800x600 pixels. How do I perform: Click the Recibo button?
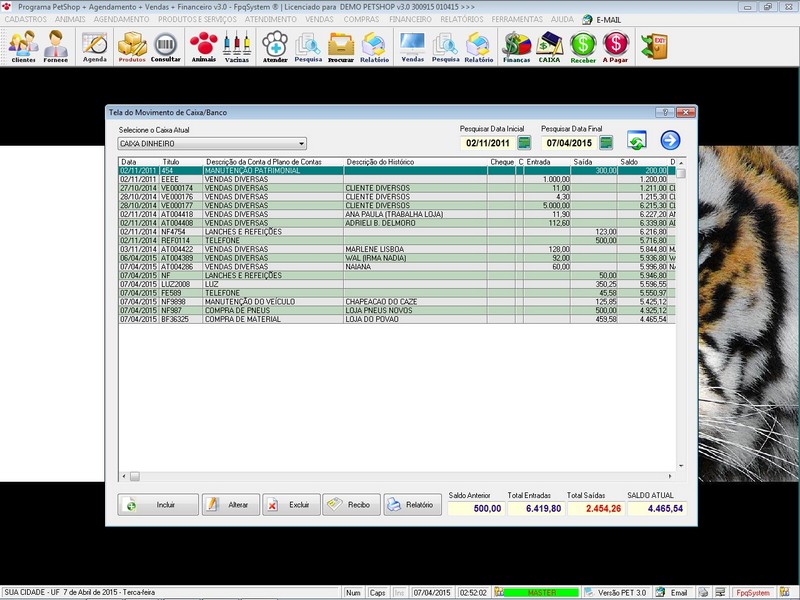tap(352, 505)
